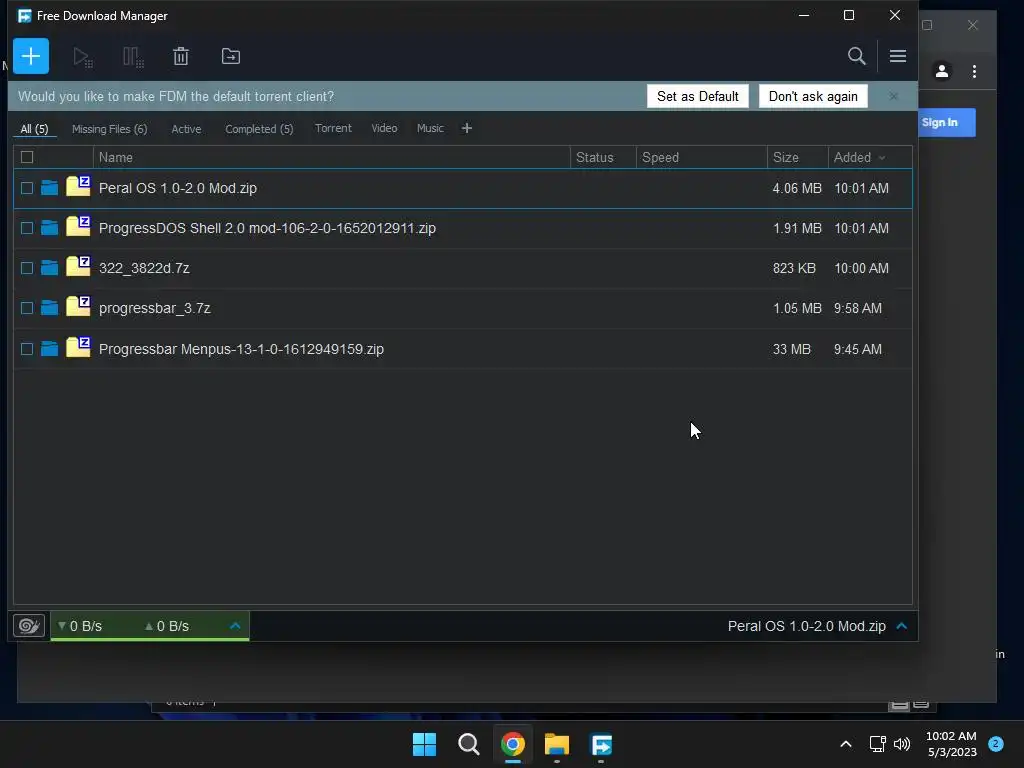Screen dimensions: 1024x768
Task: Check the box for 322_3822d.7z
Action: [27, 268]
